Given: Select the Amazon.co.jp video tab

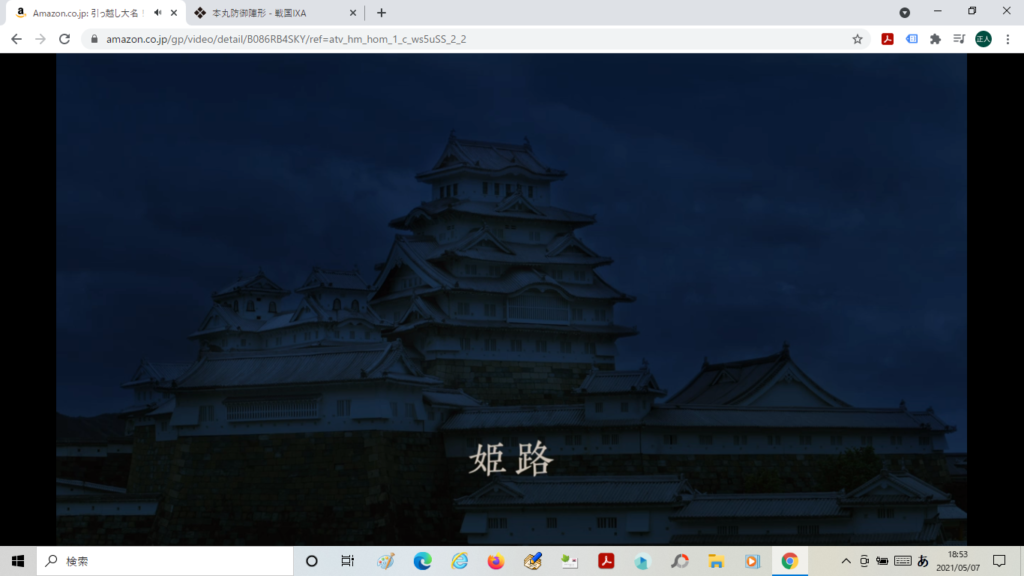Looking at the screenshot, I should coord(85,13).
